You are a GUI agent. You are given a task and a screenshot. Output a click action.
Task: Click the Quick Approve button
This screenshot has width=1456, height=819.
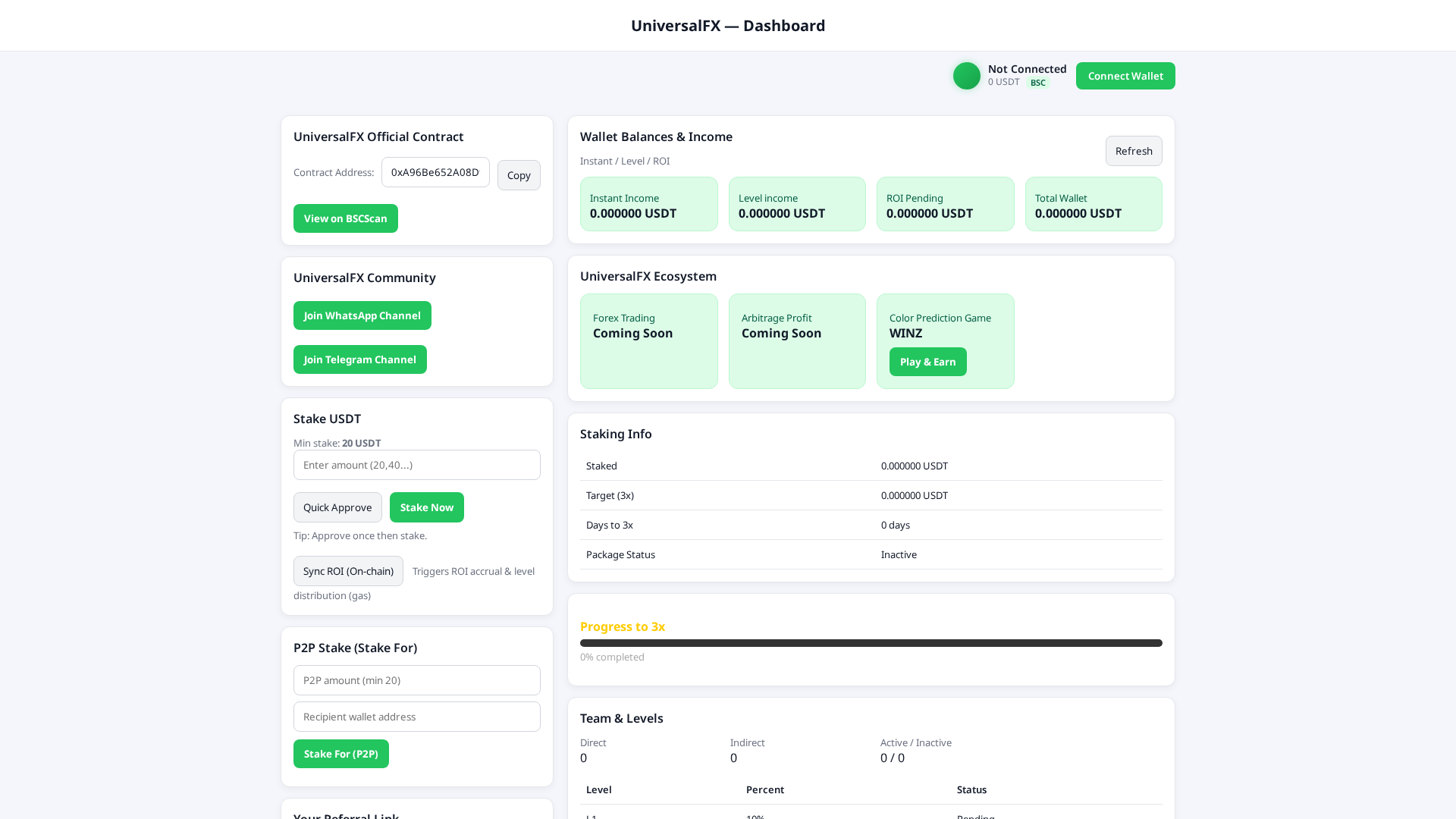coord(337,507)
